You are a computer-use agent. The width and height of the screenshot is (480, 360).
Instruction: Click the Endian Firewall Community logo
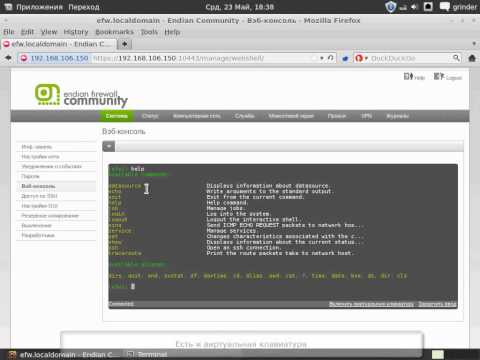[81, 95]
